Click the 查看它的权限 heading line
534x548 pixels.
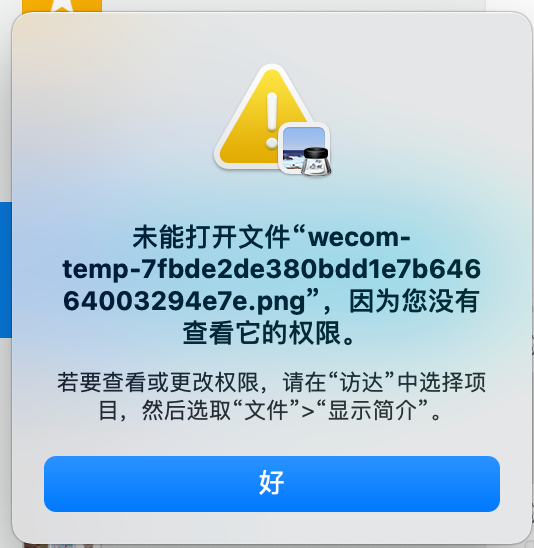point(268,333)
